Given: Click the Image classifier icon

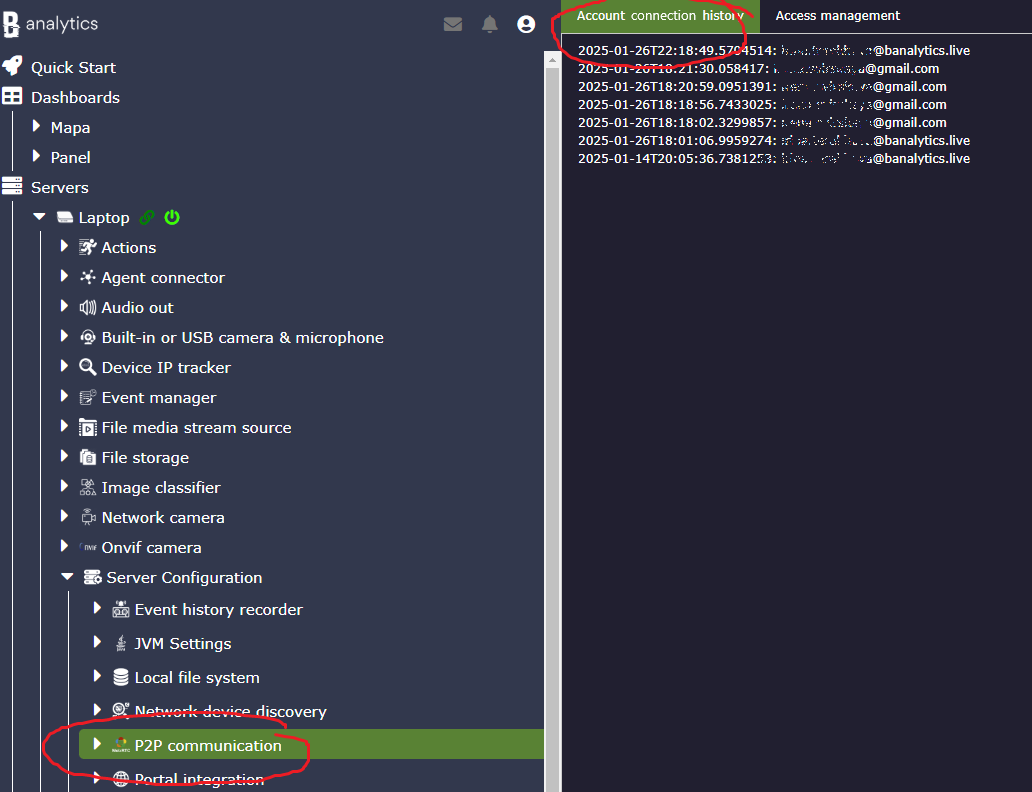Looking at the screenshot, I should [x=88, y=487].
